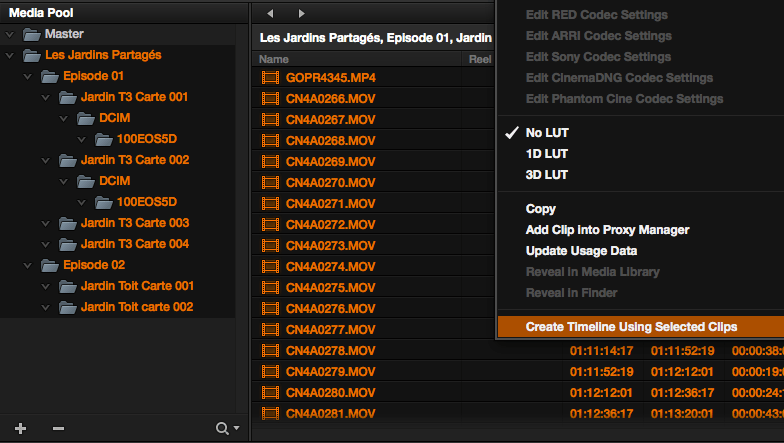Click the forward navigation arrow
784x443 pixels.
pos(302,13)
